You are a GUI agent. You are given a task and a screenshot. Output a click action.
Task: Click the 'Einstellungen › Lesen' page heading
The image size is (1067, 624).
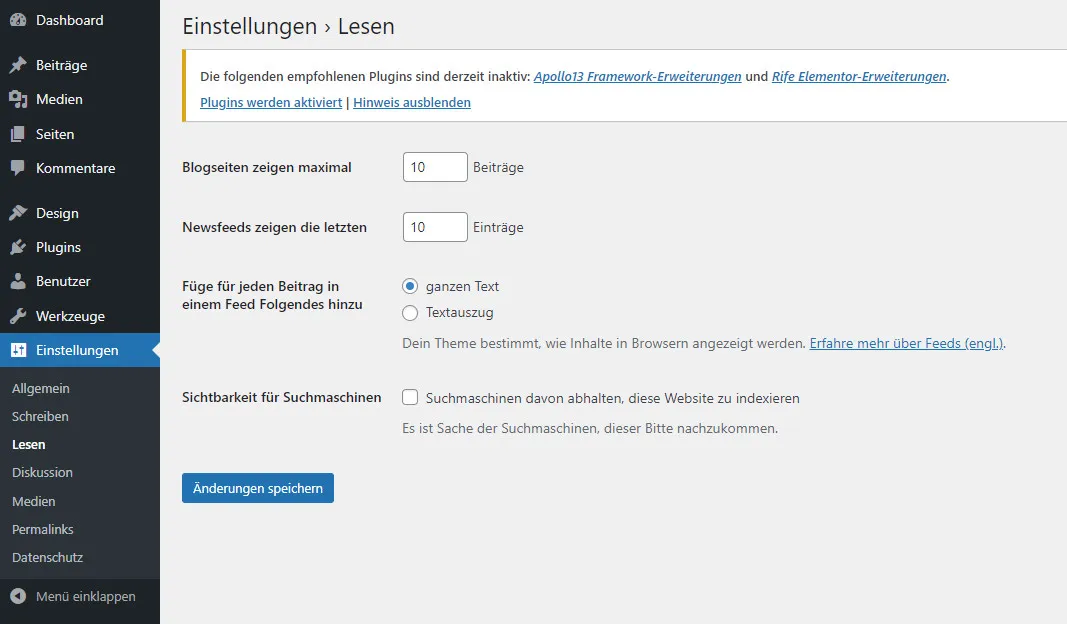tap(289, 27)
